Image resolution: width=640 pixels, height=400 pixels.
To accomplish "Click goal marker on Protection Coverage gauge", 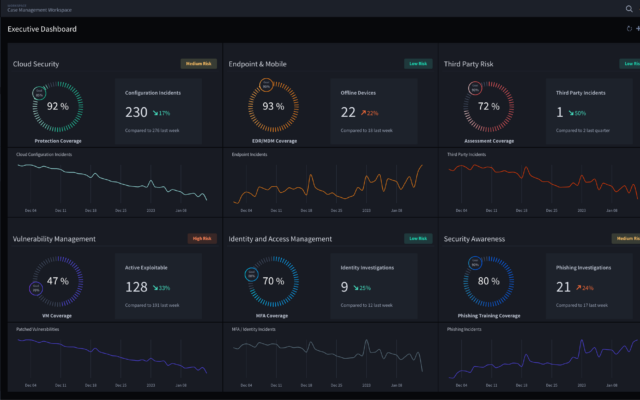I will click(x=39, y=93).
